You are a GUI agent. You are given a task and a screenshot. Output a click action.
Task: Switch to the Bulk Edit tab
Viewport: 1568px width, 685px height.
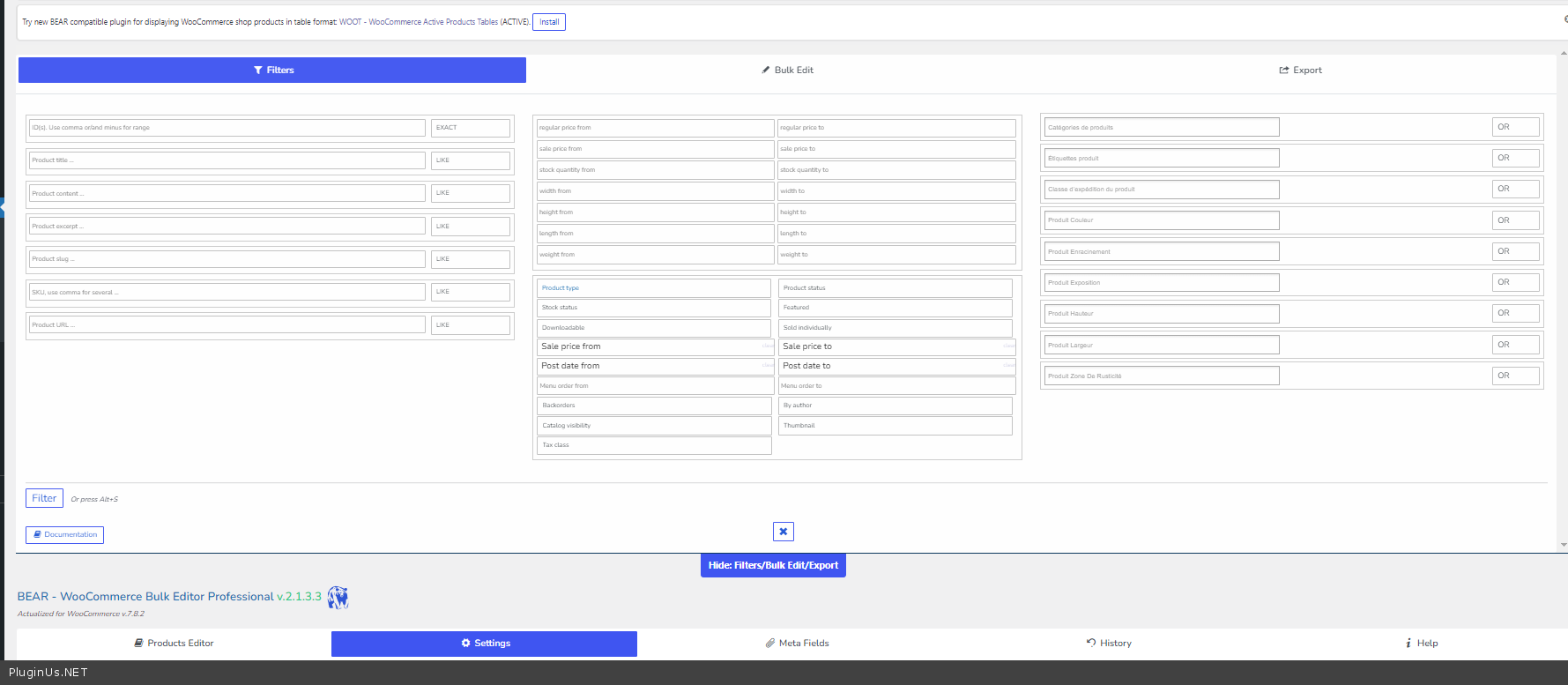coord(787,71)
